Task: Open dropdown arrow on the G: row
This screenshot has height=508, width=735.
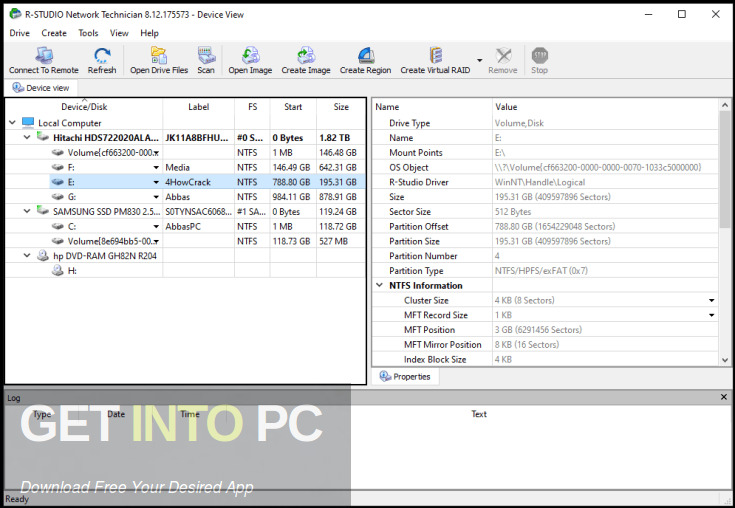Action: [x=156, y=197]
